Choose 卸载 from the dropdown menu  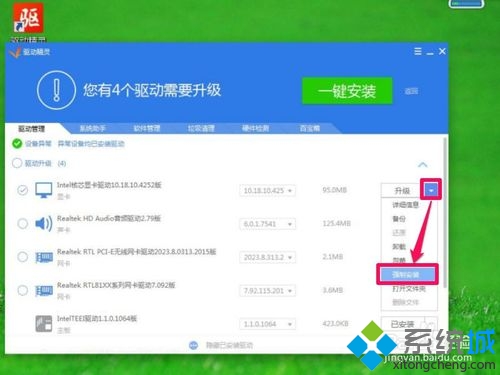tap(399, 247)
